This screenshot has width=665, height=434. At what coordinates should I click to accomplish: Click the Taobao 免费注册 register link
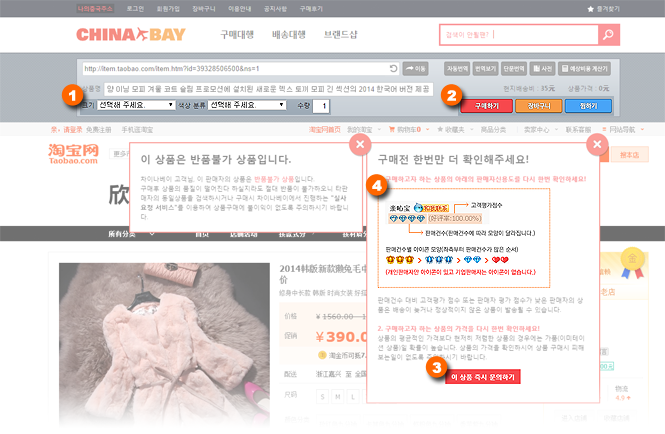click(x=98, y=129)
